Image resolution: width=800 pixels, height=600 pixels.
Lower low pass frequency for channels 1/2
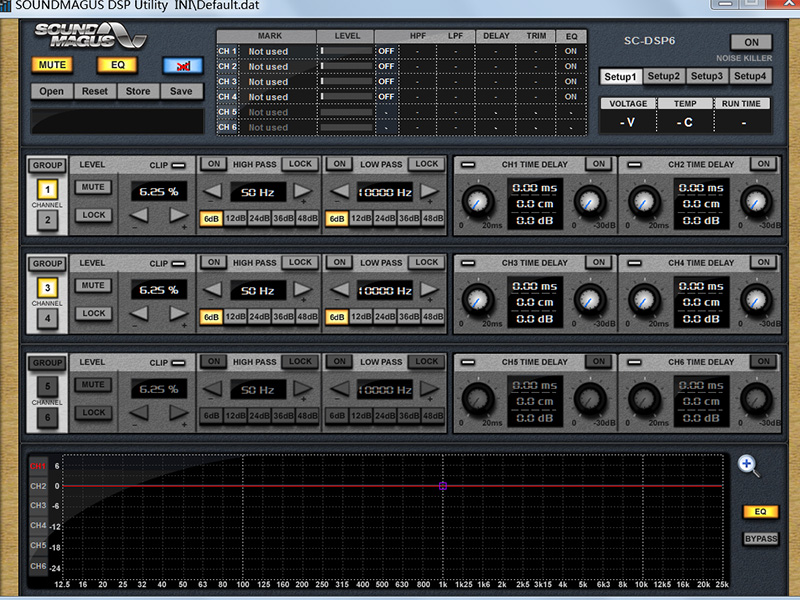pyautogui.click(x=340, y=192)
